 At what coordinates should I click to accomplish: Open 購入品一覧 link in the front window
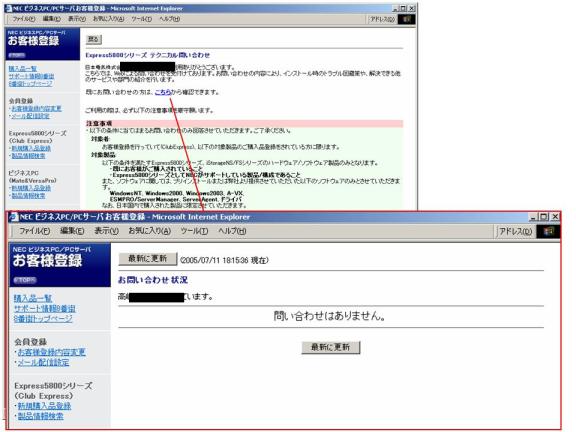point(33,298)
